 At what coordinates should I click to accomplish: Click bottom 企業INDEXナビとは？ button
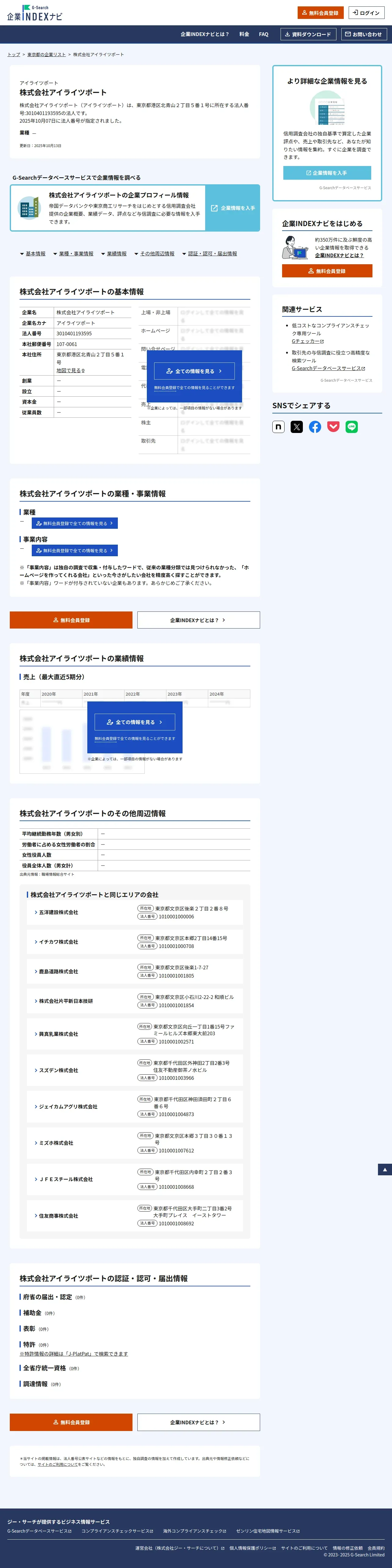click(x=198, y=1422)
